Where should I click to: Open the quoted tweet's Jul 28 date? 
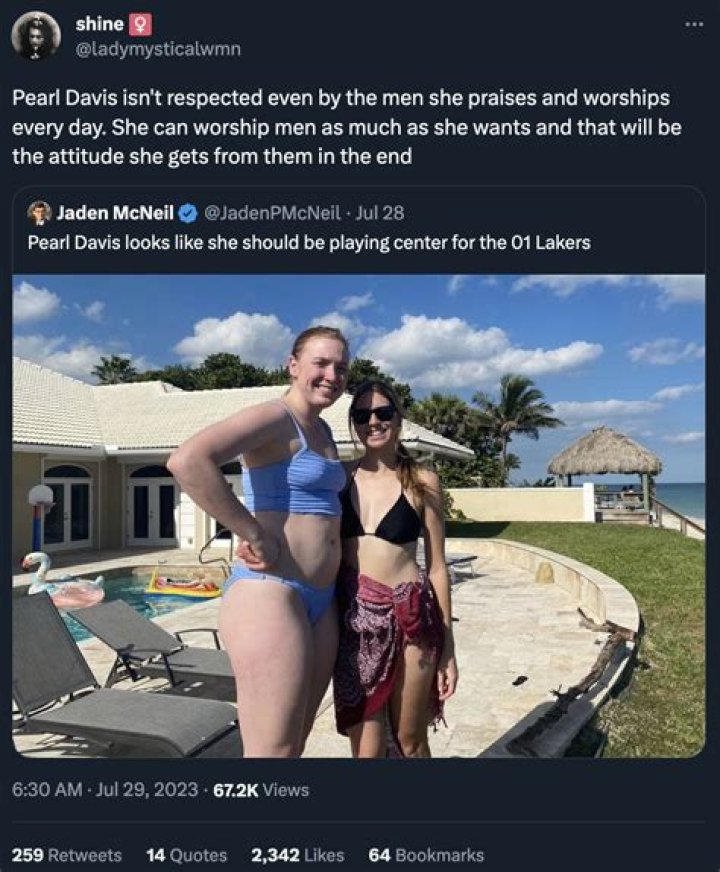[x=379, y=214]
